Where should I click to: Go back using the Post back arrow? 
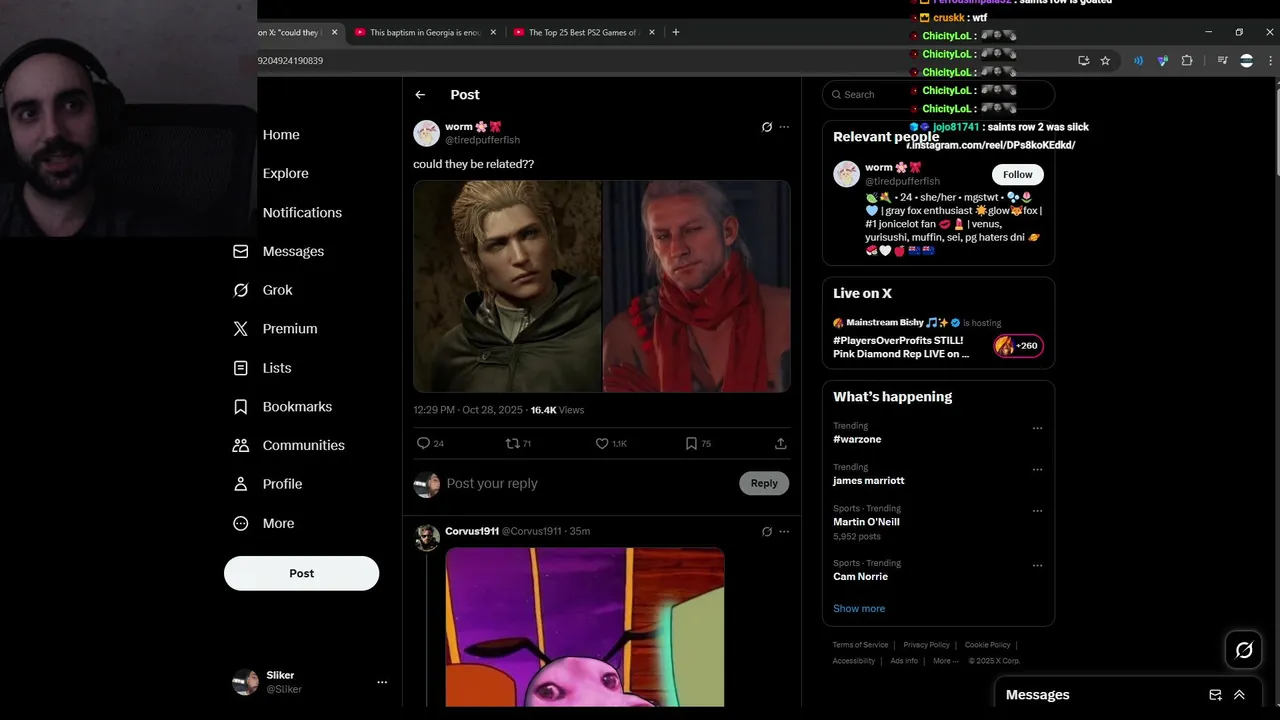pyautogui.click(x=420, y=95)
